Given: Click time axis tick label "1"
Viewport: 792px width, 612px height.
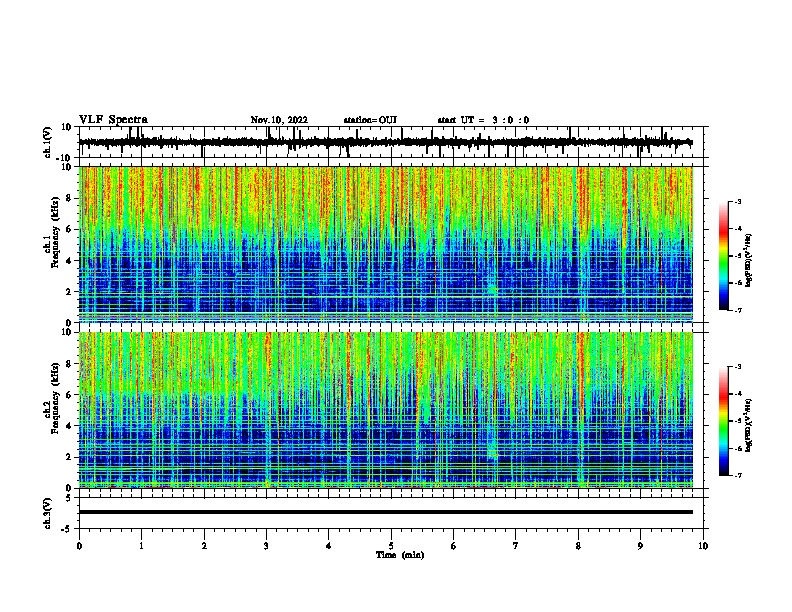Looking at the screenshot, I should (141, 546).
